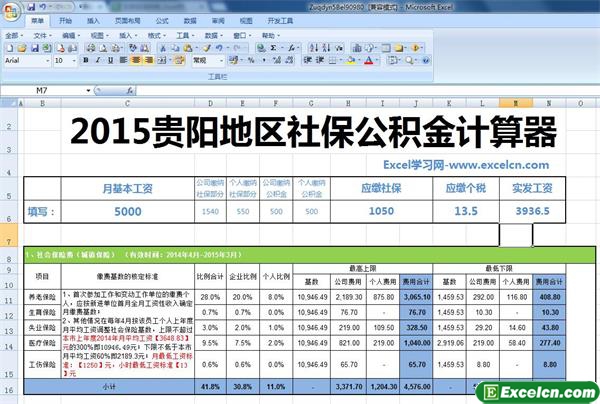The width and height of the screenshot is (600, 404).
Task: Open the 编辑 dropdown menu
Action: (71, 36)
